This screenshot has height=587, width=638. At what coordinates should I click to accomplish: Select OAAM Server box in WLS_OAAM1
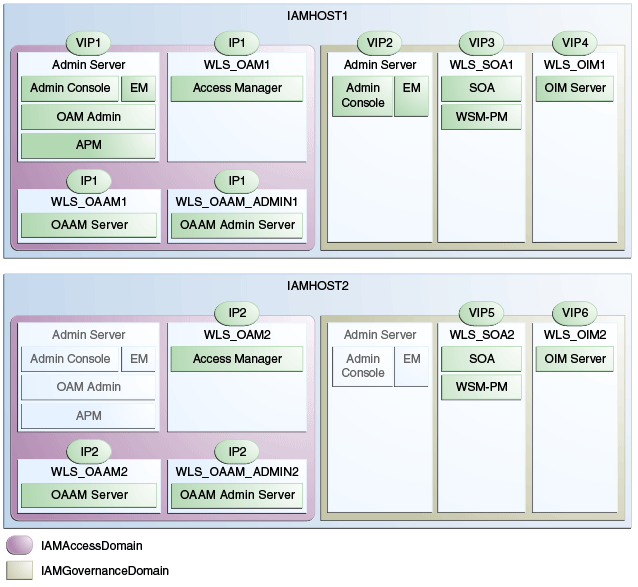tap(89, 225)
